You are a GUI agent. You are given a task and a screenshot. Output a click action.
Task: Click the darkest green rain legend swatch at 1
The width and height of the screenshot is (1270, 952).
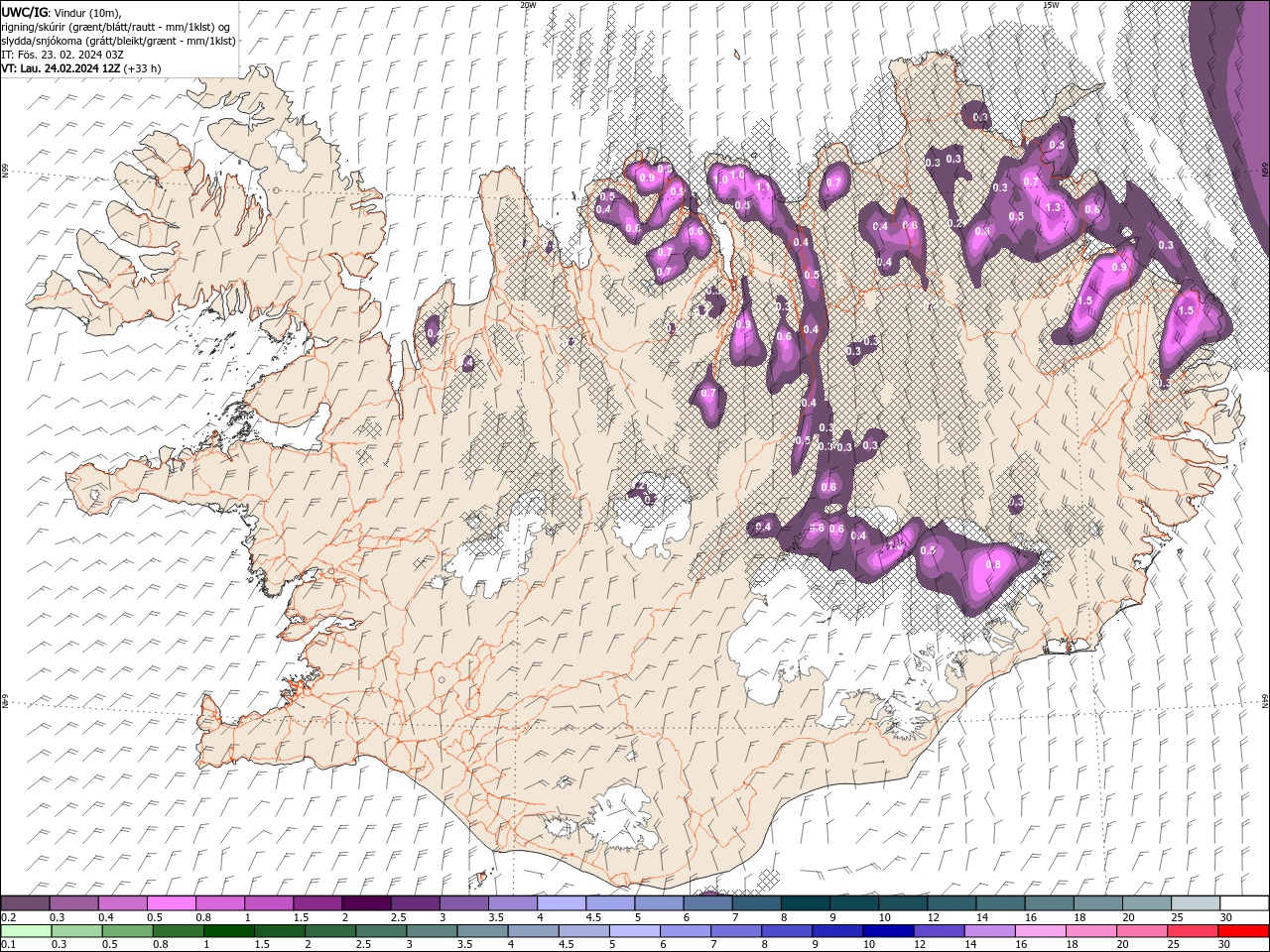228,931
